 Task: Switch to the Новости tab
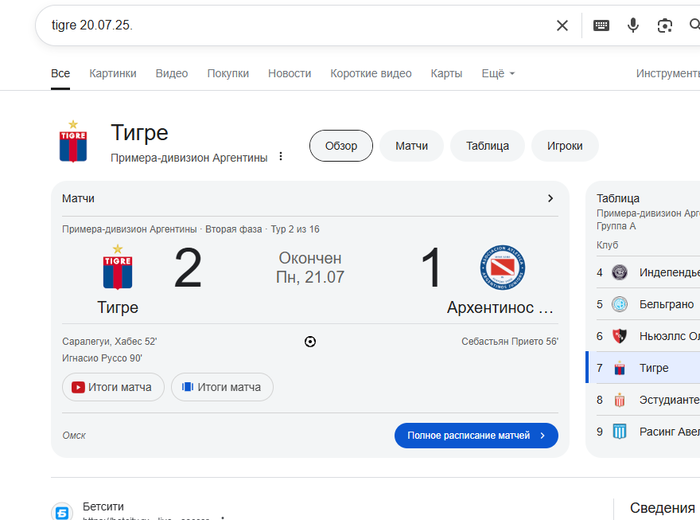(x=289, y=73)
